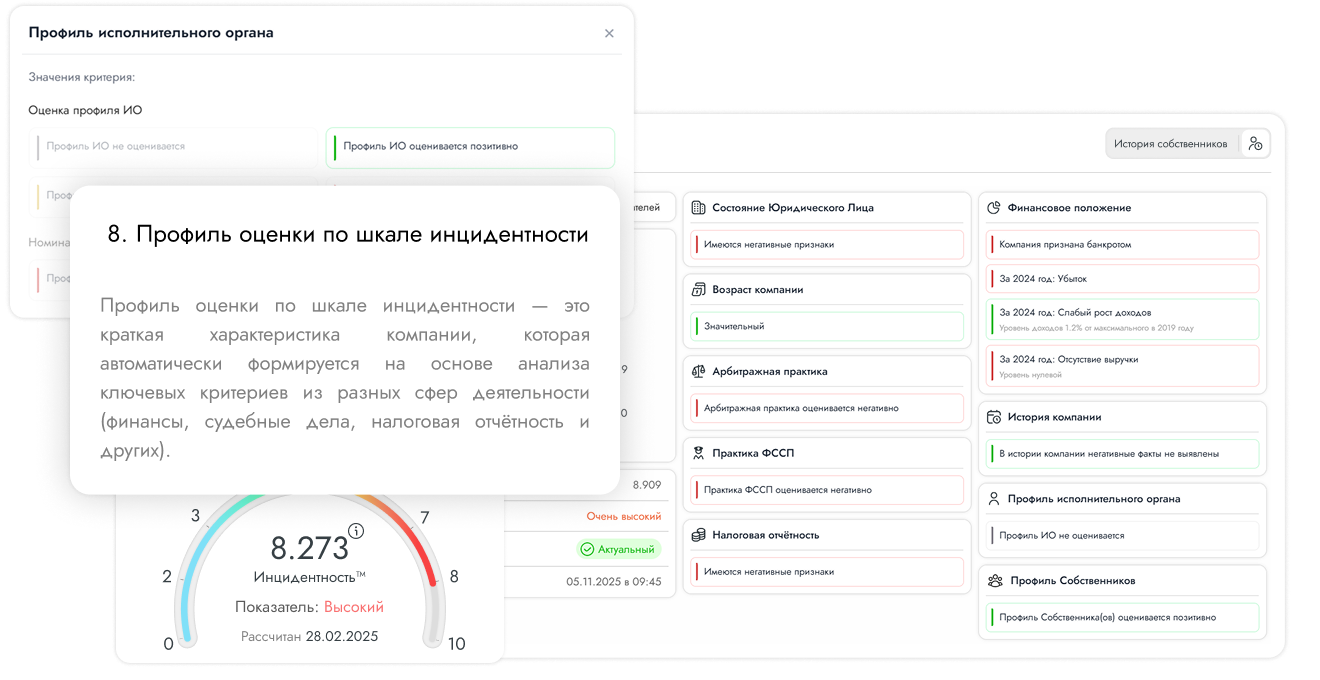Close the Профиль исполнительного органа dialog

click(609, 33)
